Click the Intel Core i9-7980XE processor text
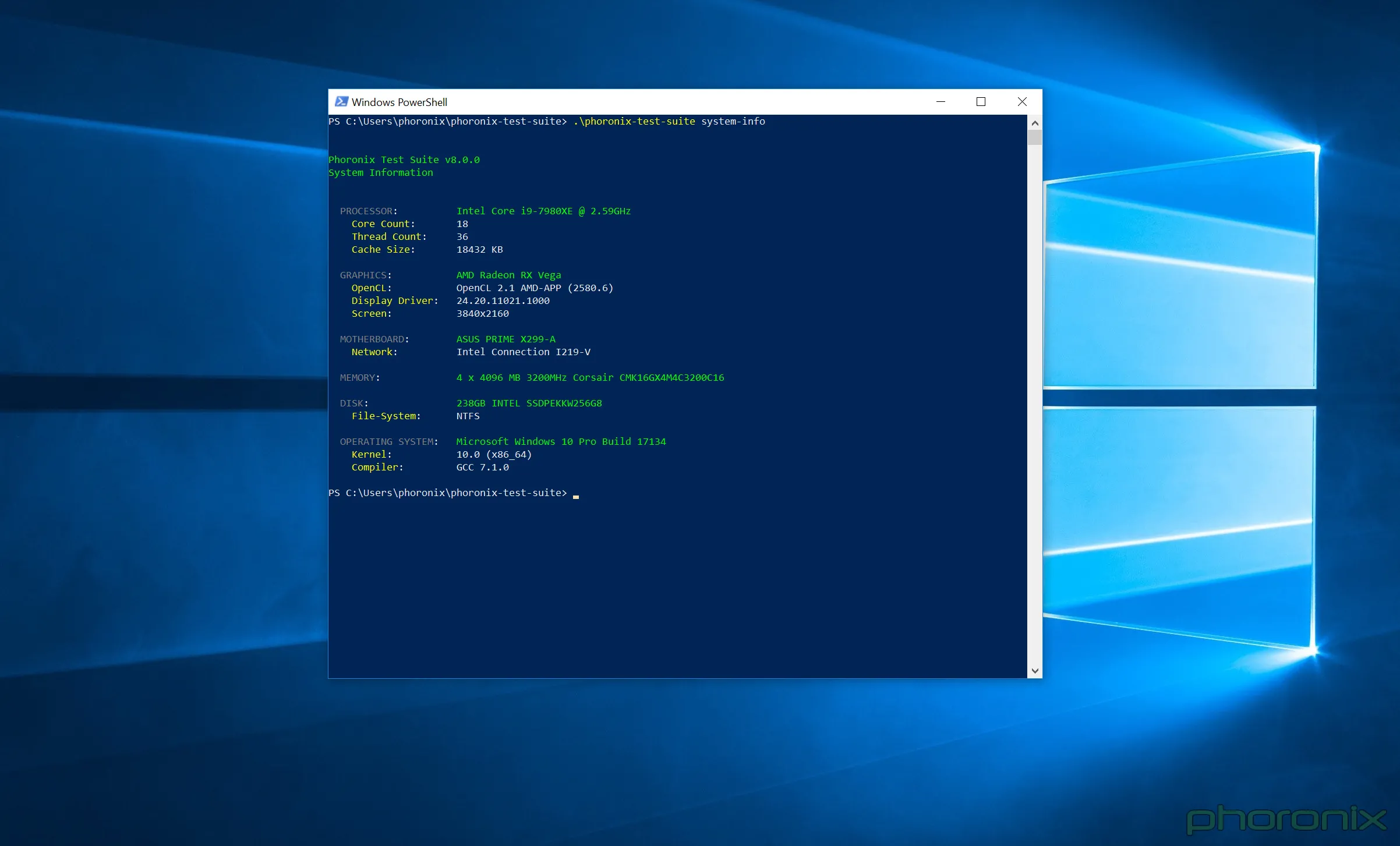This screenshot has height=846, width=1400. (543, 211)
